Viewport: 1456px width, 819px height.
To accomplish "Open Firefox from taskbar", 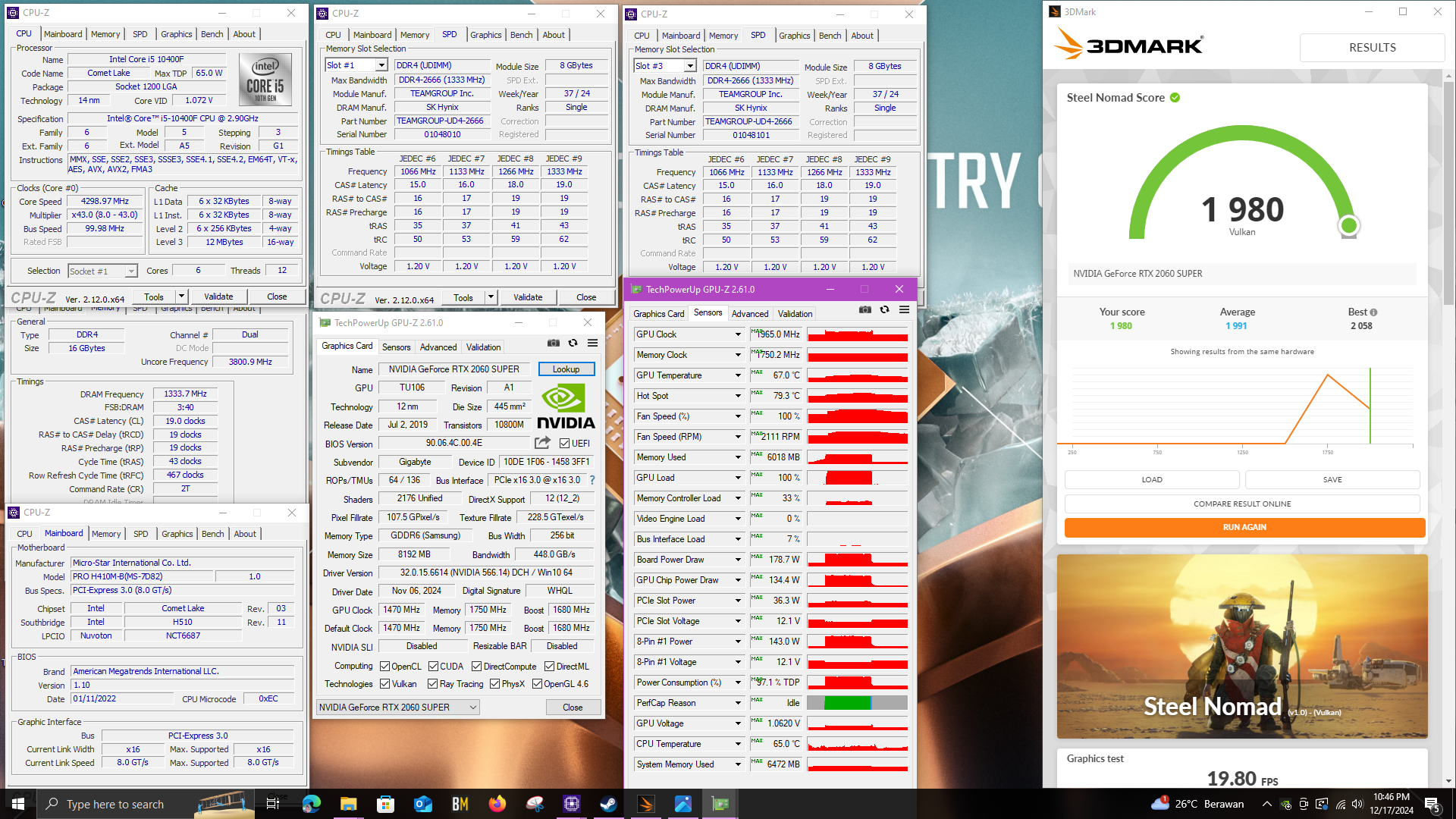I will coord(497,804).
